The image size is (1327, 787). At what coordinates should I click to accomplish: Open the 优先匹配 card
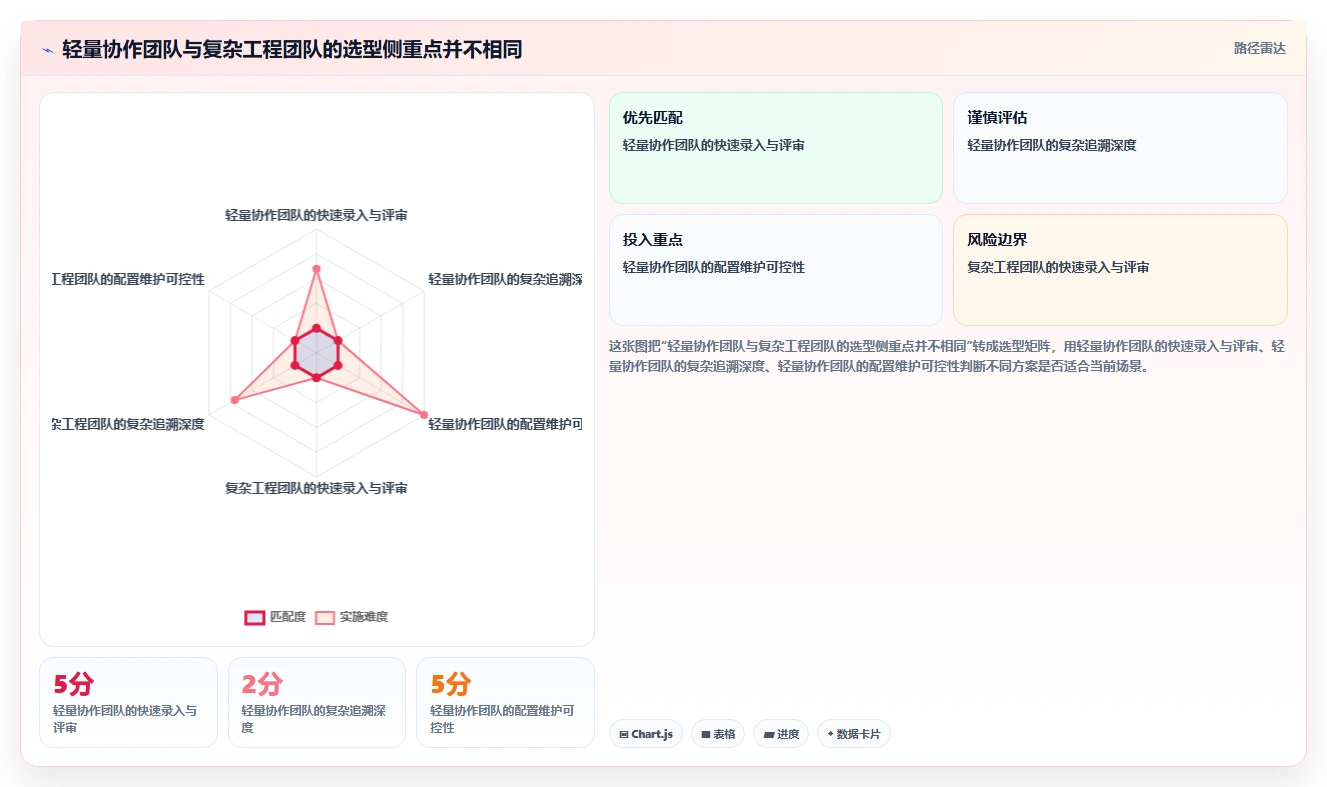click(x=776, y=148)
